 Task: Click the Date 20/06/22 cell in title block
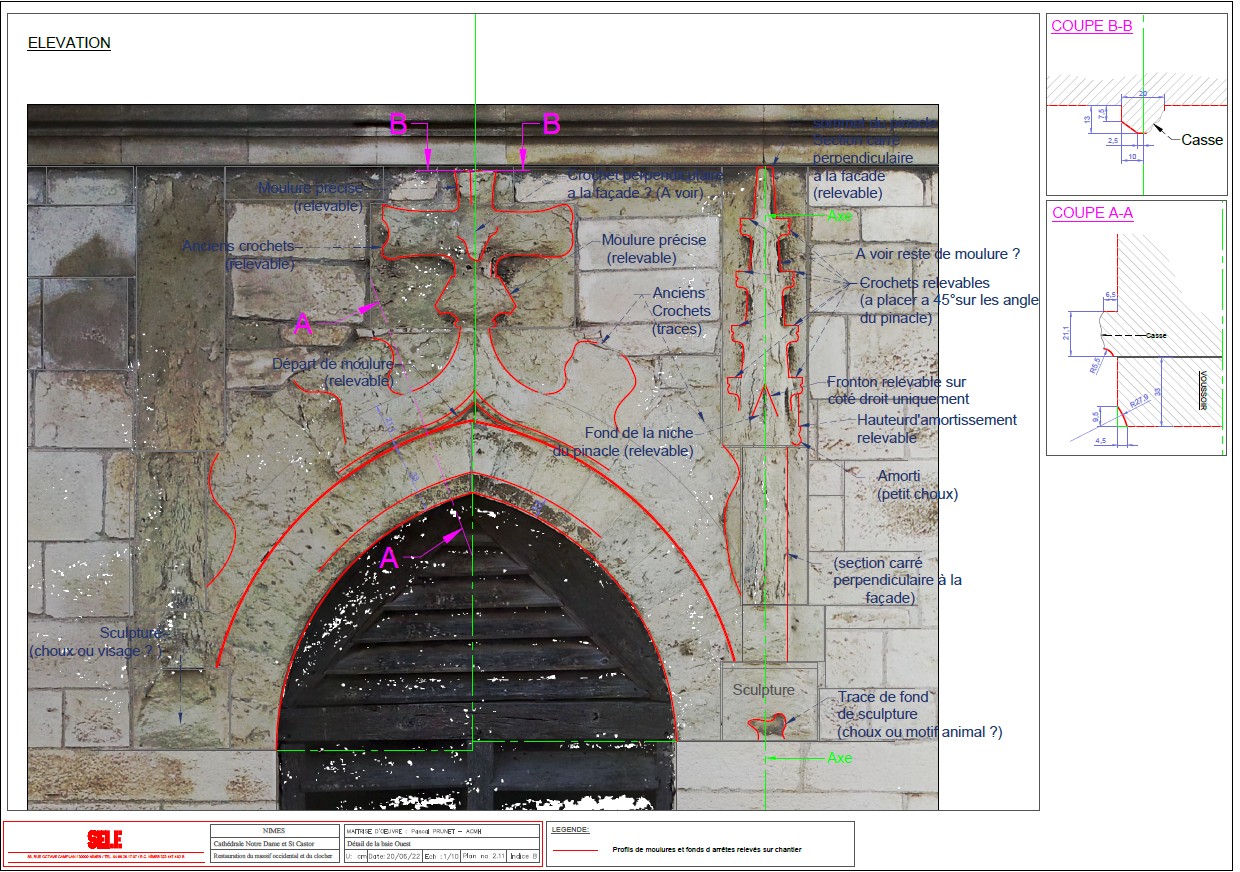[x=395, y=856]
